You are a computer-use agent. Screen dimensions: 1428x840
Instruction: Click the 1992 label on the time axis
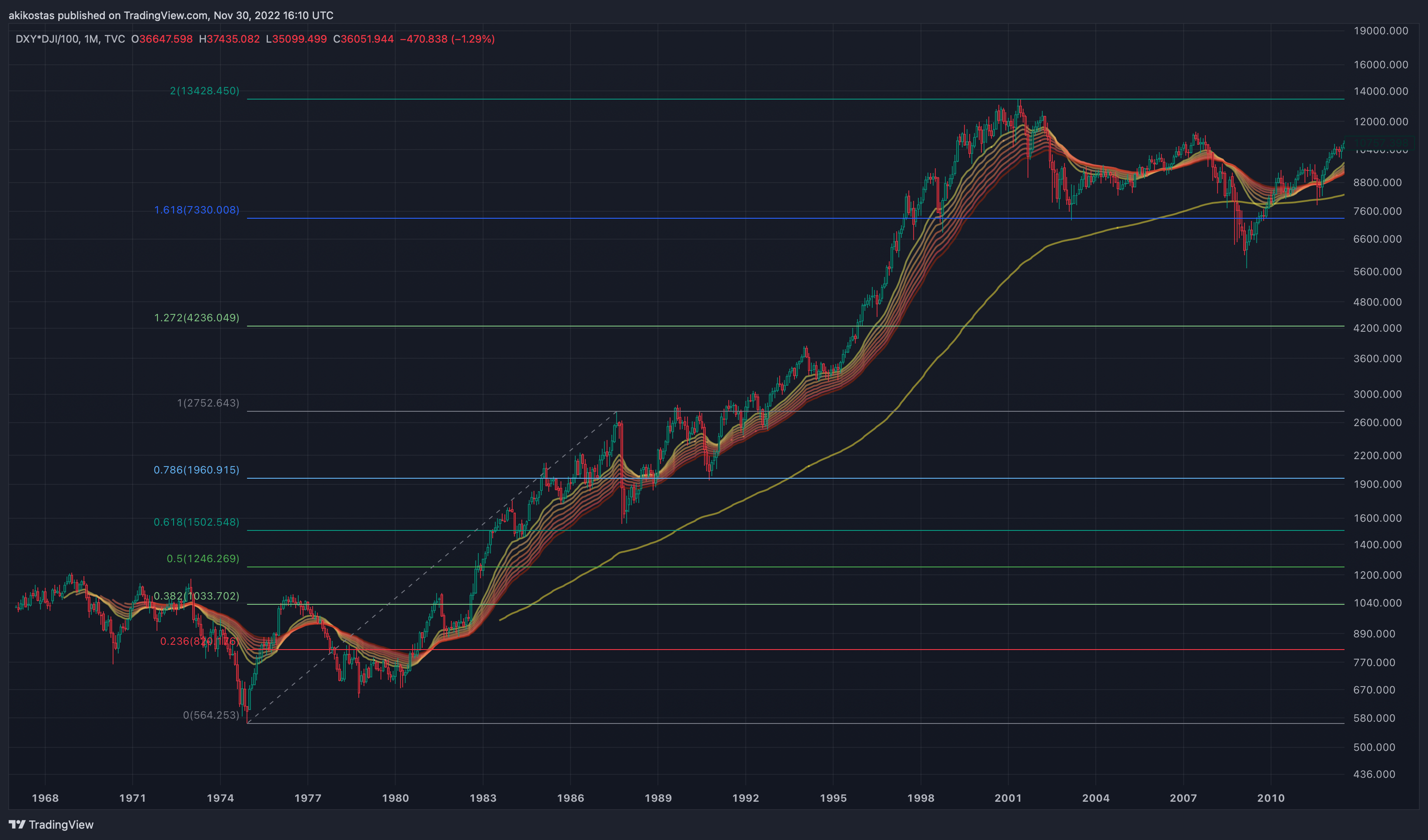tap(746, 798)
